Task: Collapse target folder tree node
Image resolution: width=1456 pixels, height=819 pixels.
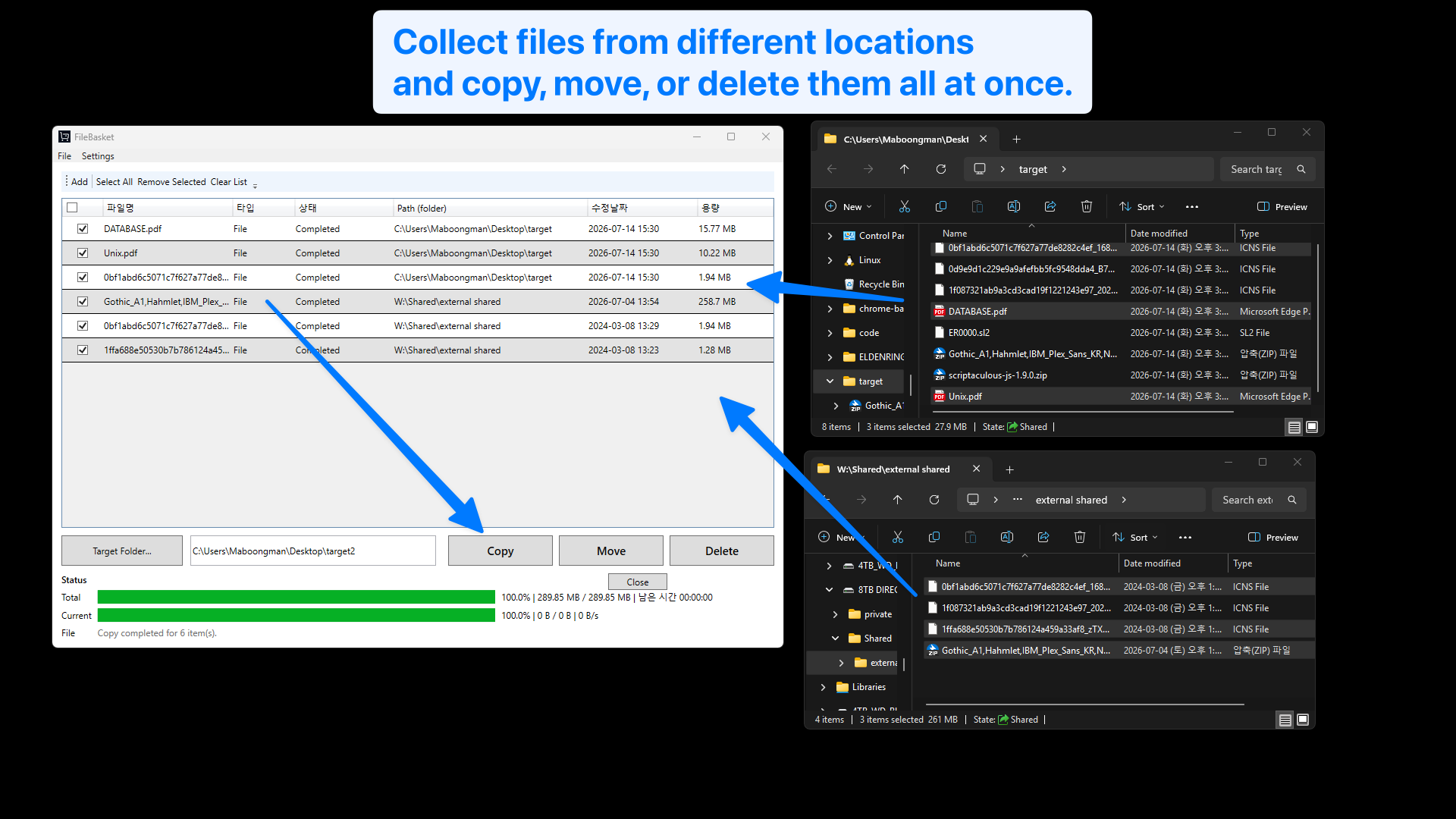Action: 830,381
